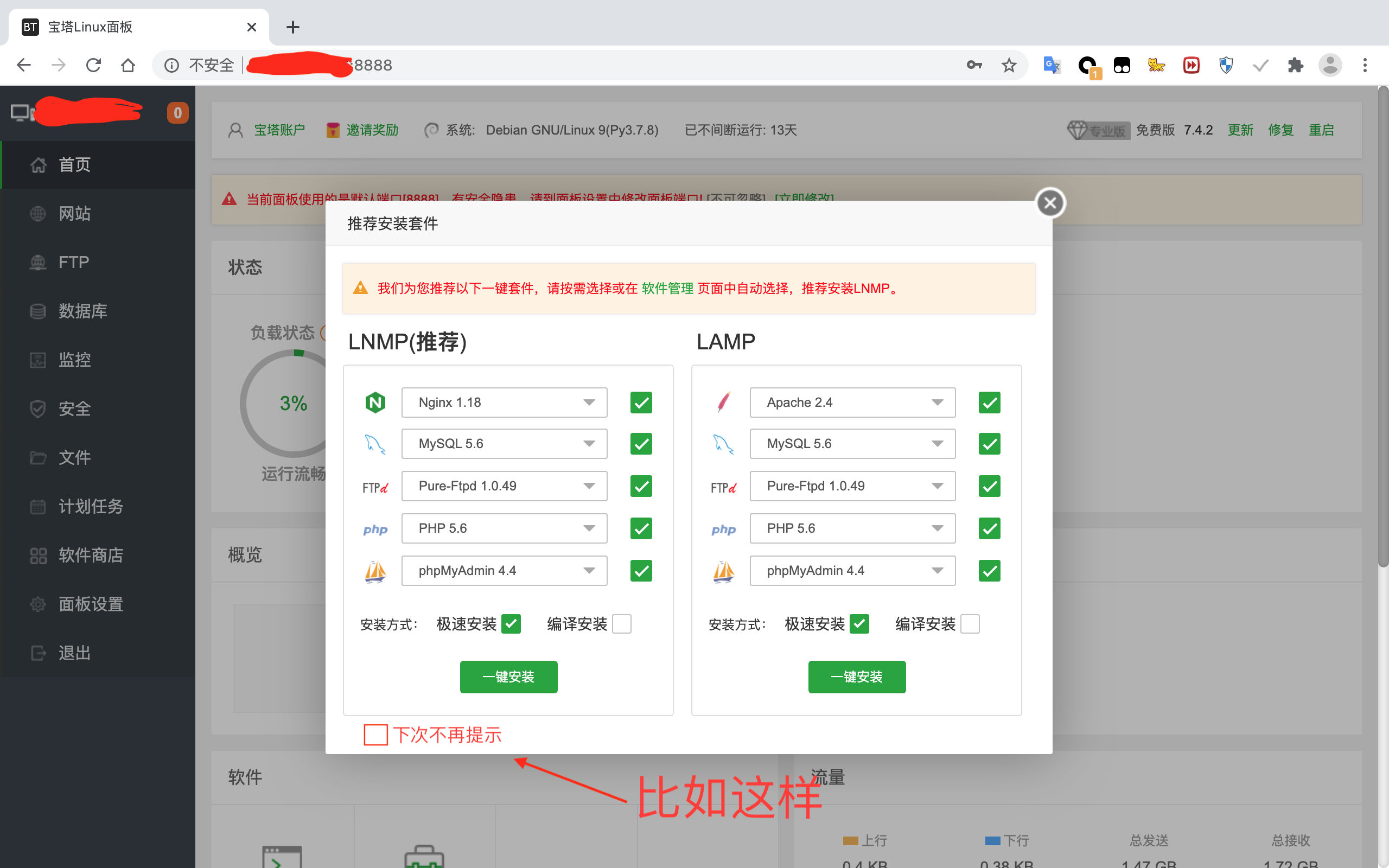Click the orange notification badge 0
The image size is (1389, 868).
coord(178,112)
